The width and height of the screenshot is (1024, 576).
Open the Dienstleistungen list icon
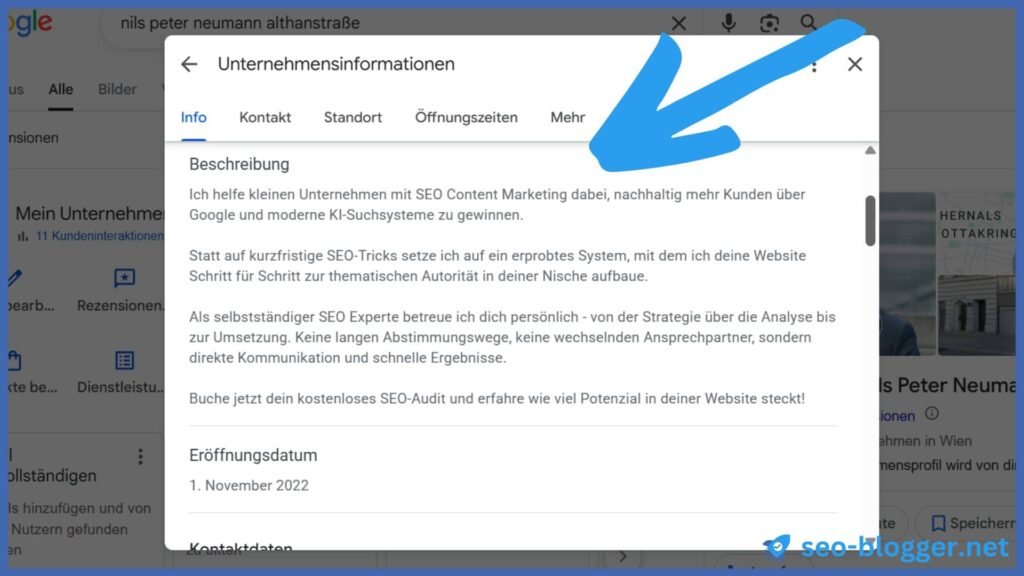pyautogui.click(x=124, y=360)
